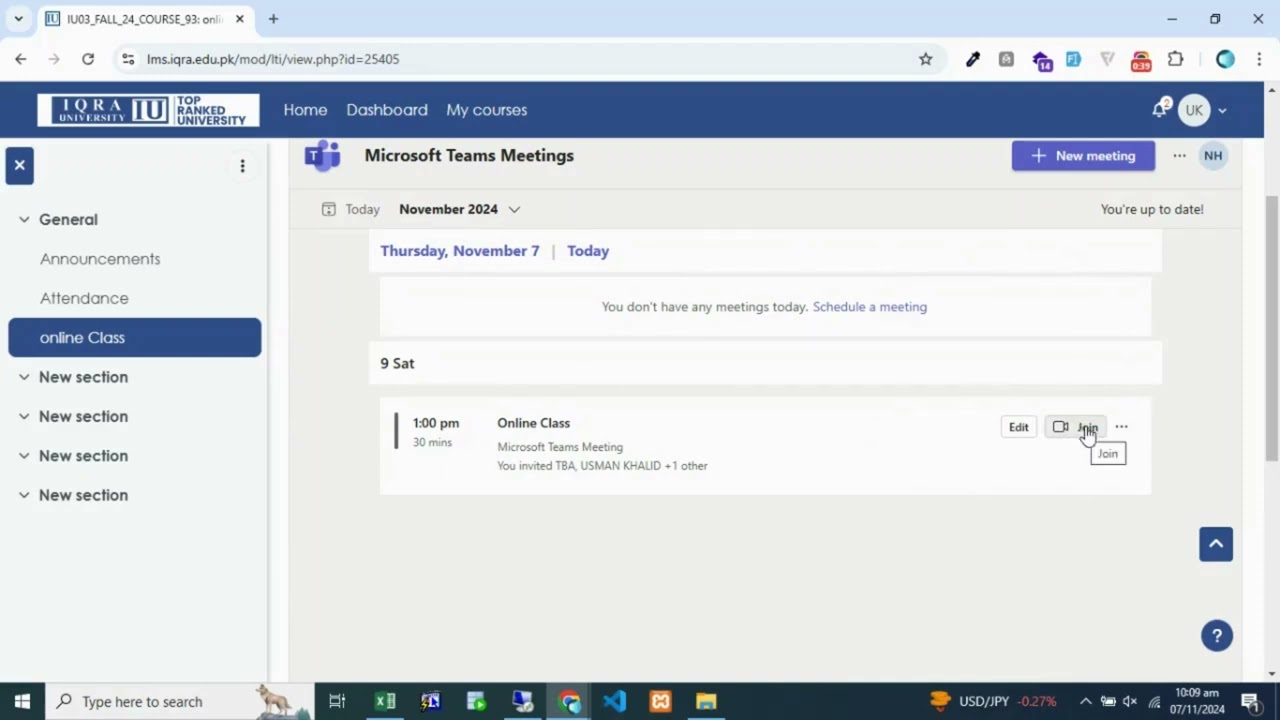The width and height of the screenshot is (1280, 720).
Task: Open XAMPP from the taskbar
Action: point(660,701)
